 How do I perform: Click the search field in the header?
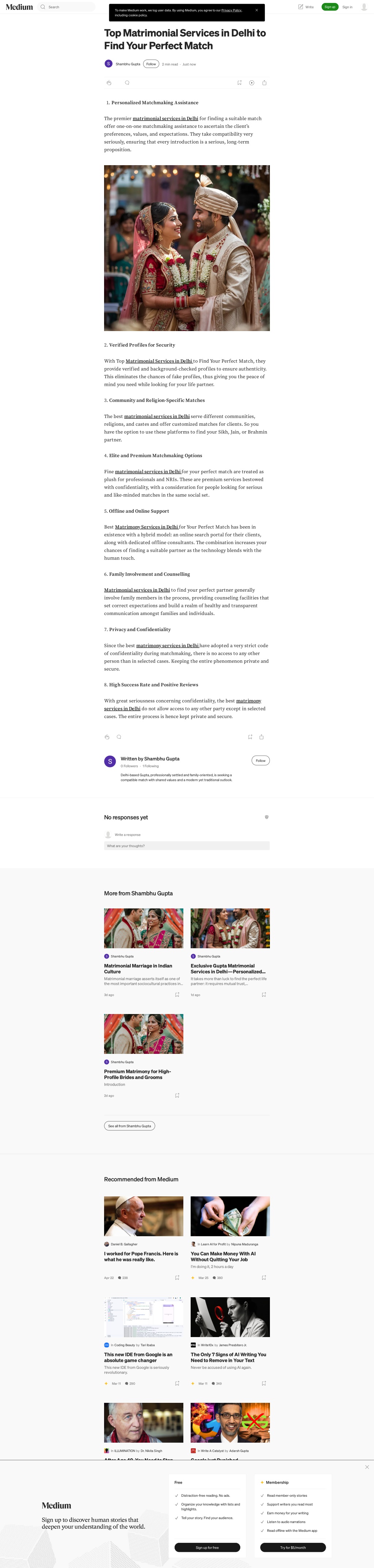[x=66, y=7]
